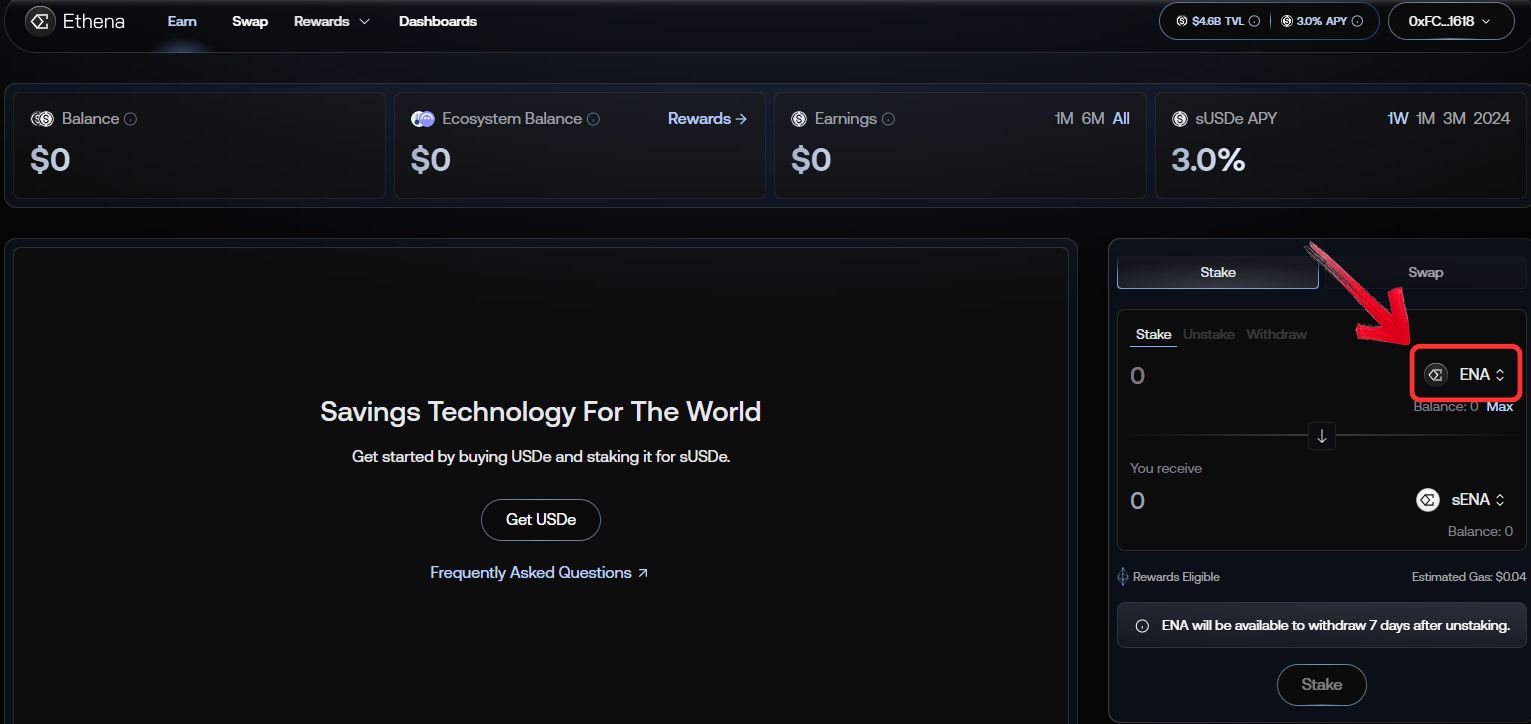Open the Frequently Asked Questions link

click(x=539, y=573)
